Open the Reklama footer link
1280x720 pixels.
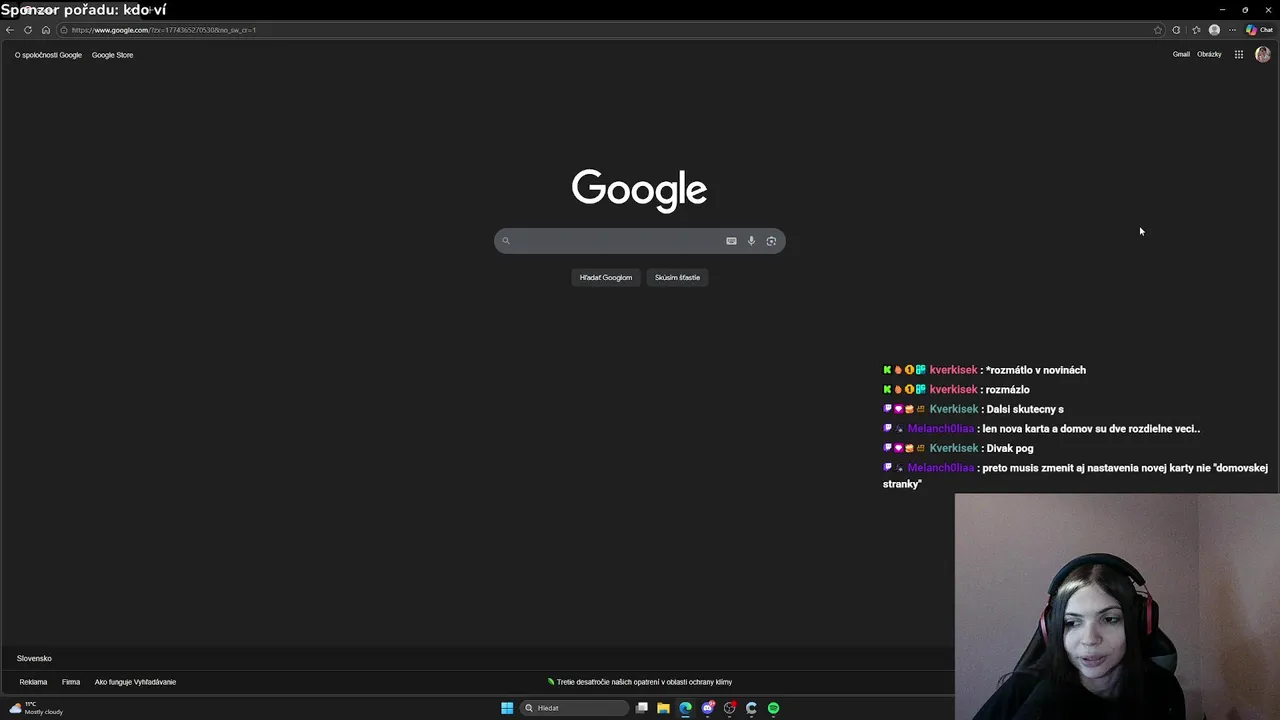(x=33, y=682)
